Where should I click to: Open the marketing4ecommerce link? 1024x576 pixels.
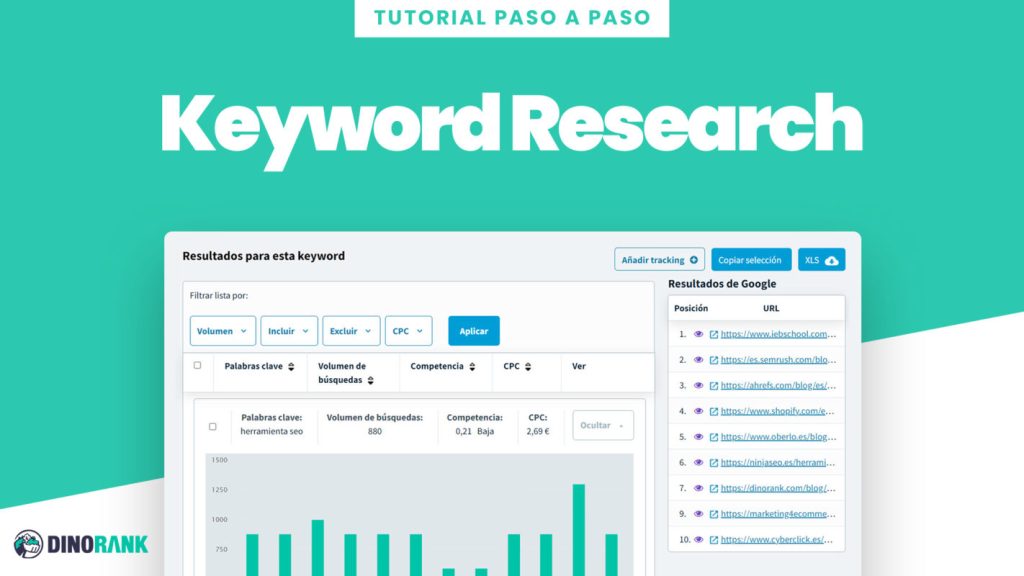(778, 514)
